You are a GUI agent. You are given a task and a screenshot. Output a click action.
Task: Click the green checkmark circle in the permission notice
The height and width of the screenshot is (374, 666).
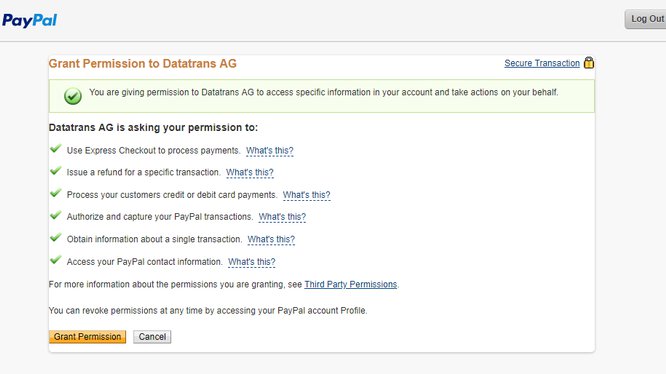[73, 96]
